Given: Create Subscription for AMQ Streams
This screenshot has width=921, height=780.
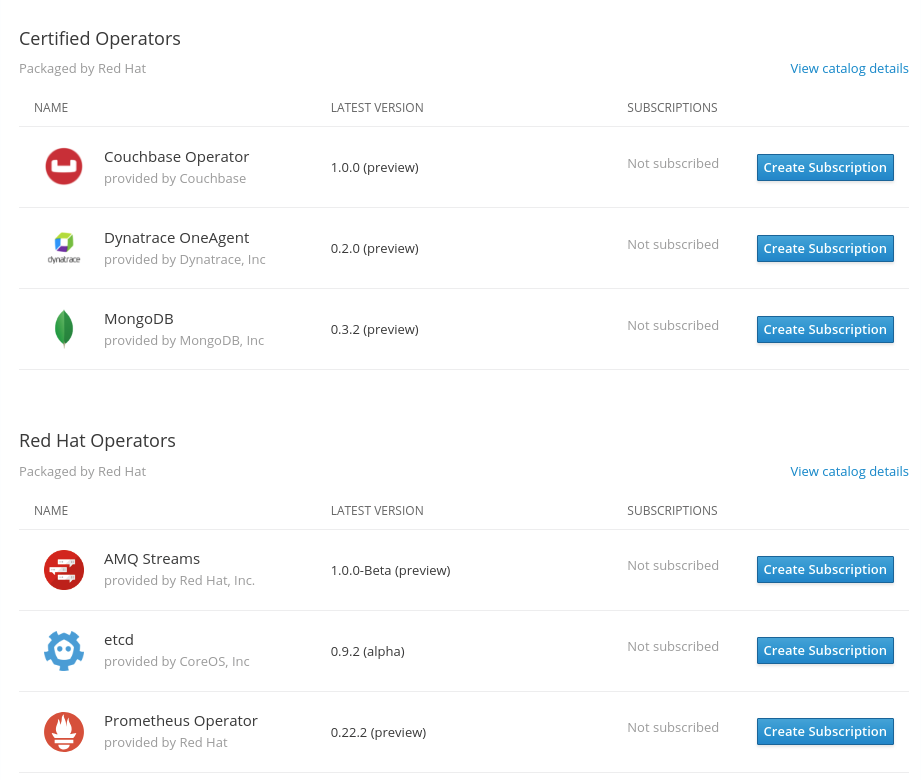Looking at the screenshot, I should [824, 570].
